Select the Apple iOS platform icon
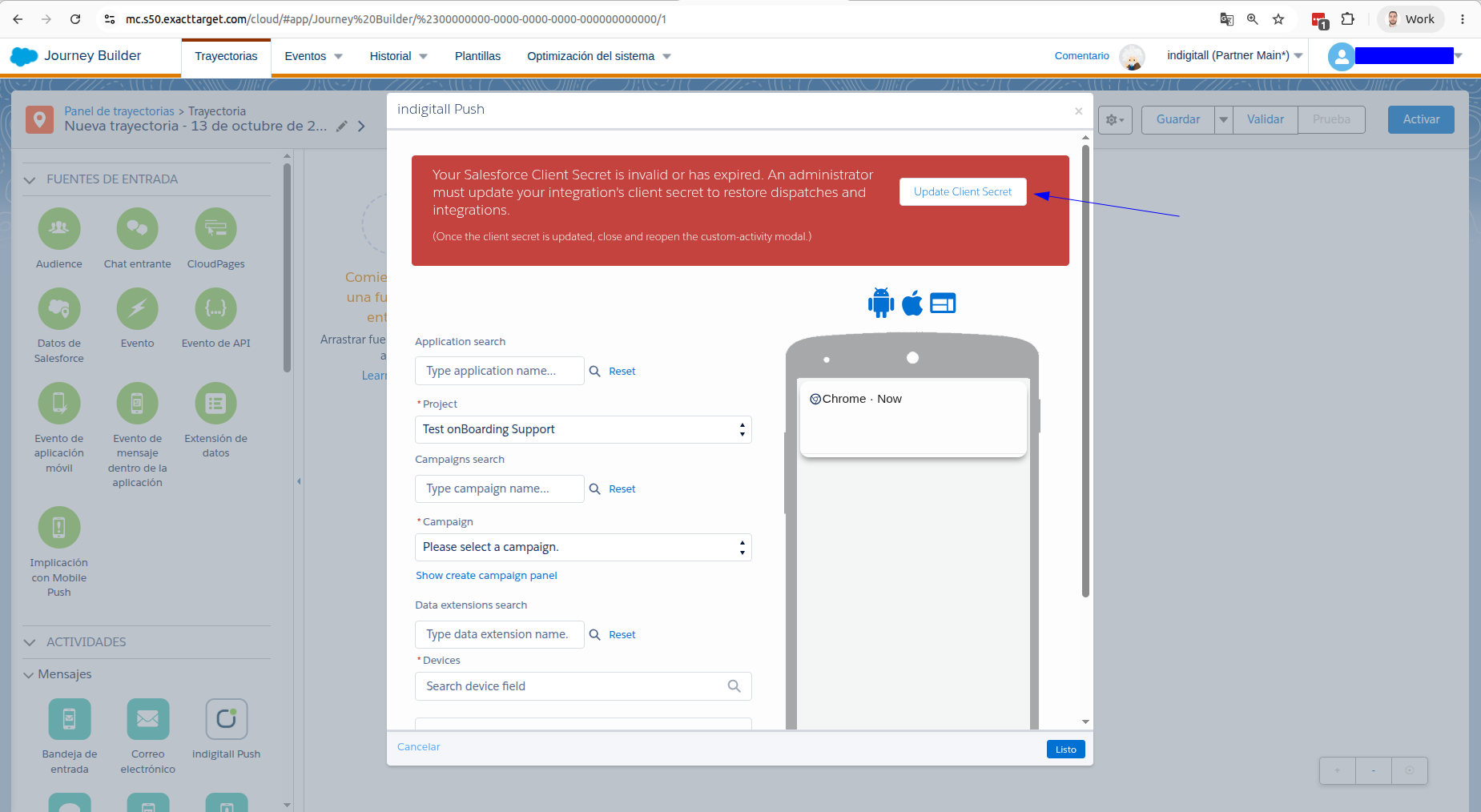This screenshot has width=1481, height=812. point(912,303)
